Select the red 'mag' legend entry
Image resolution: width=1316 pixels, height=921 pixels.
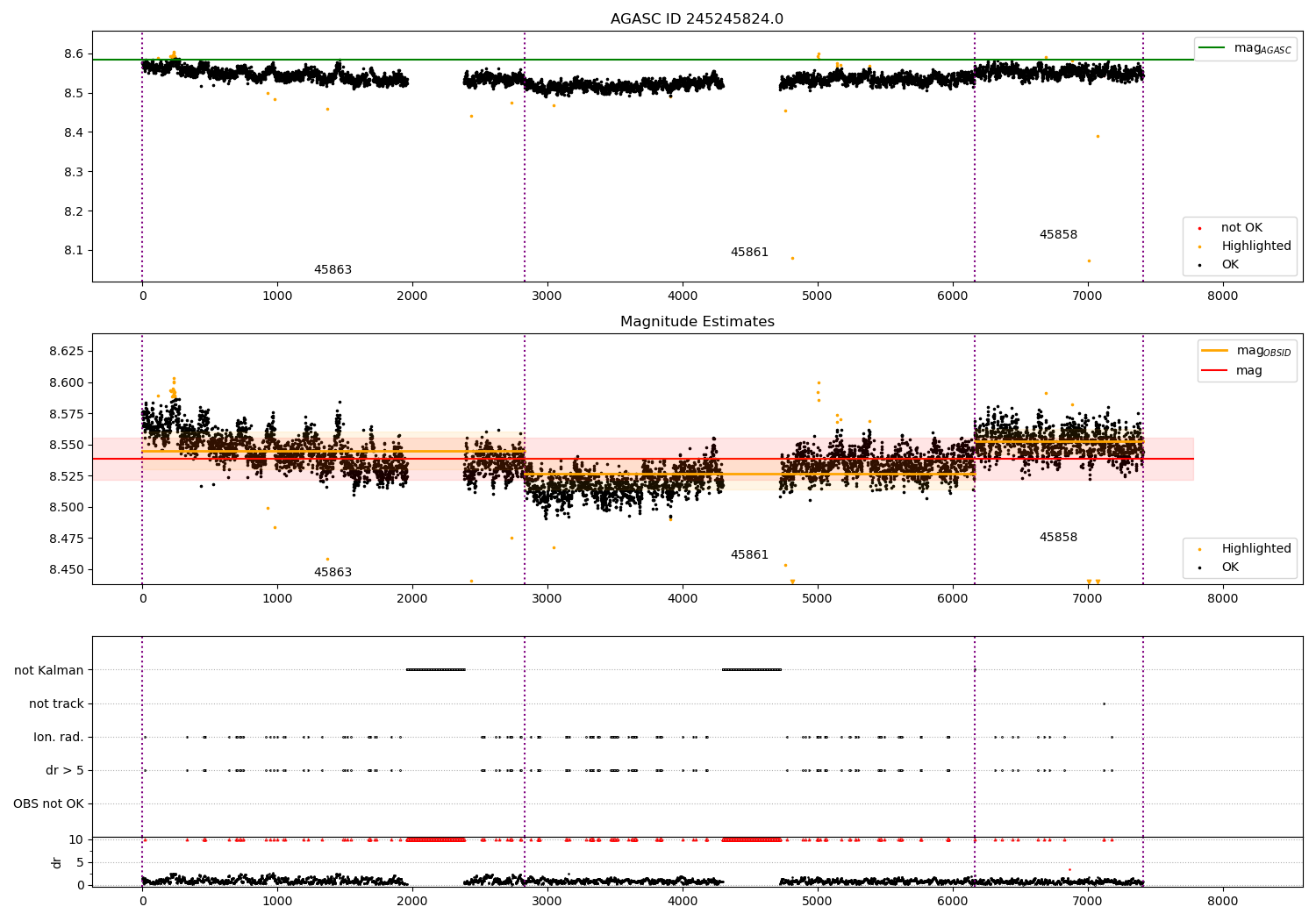point(1233,371)
